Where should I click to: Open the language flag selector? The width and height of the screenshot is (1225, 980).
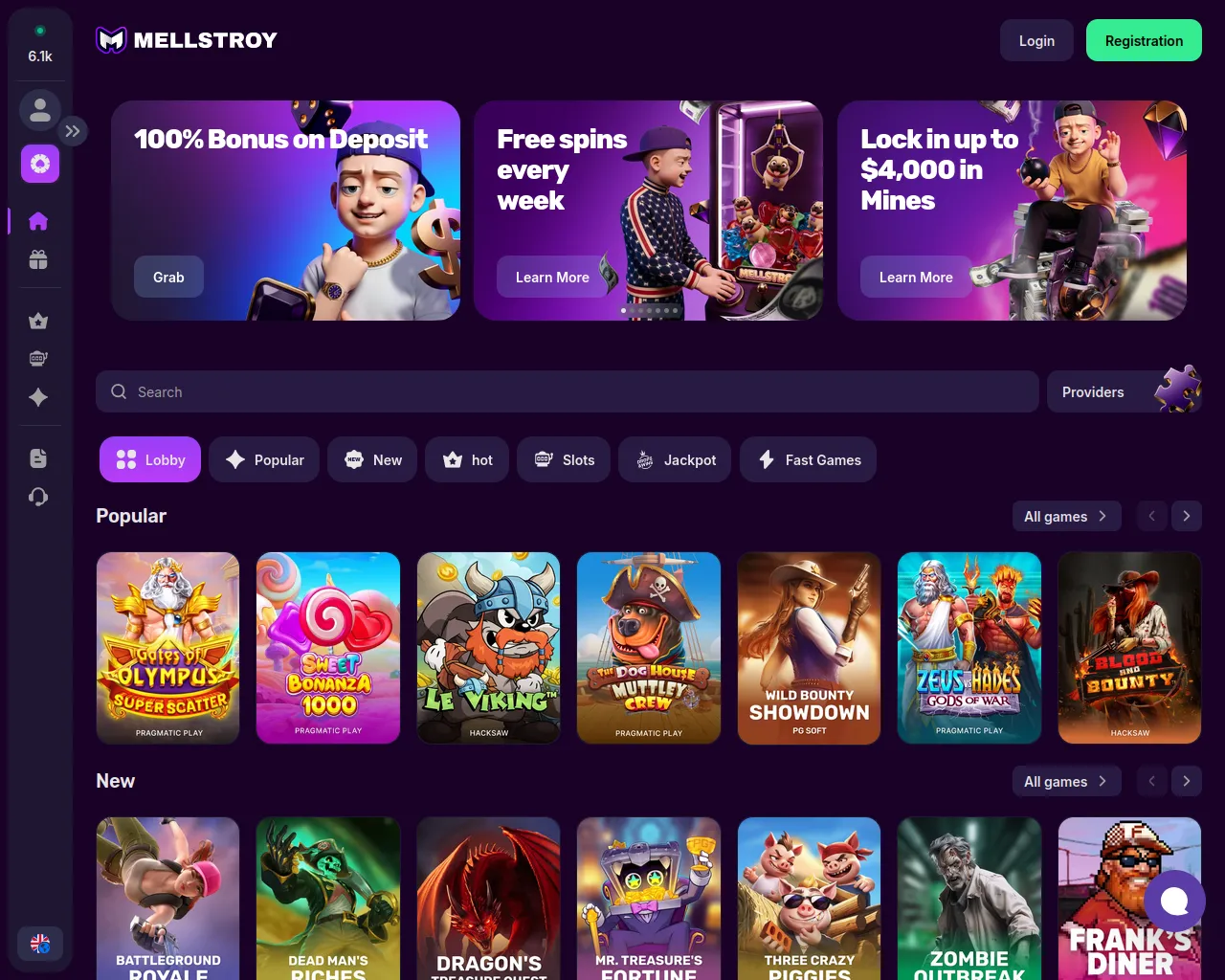click(40, 944)
